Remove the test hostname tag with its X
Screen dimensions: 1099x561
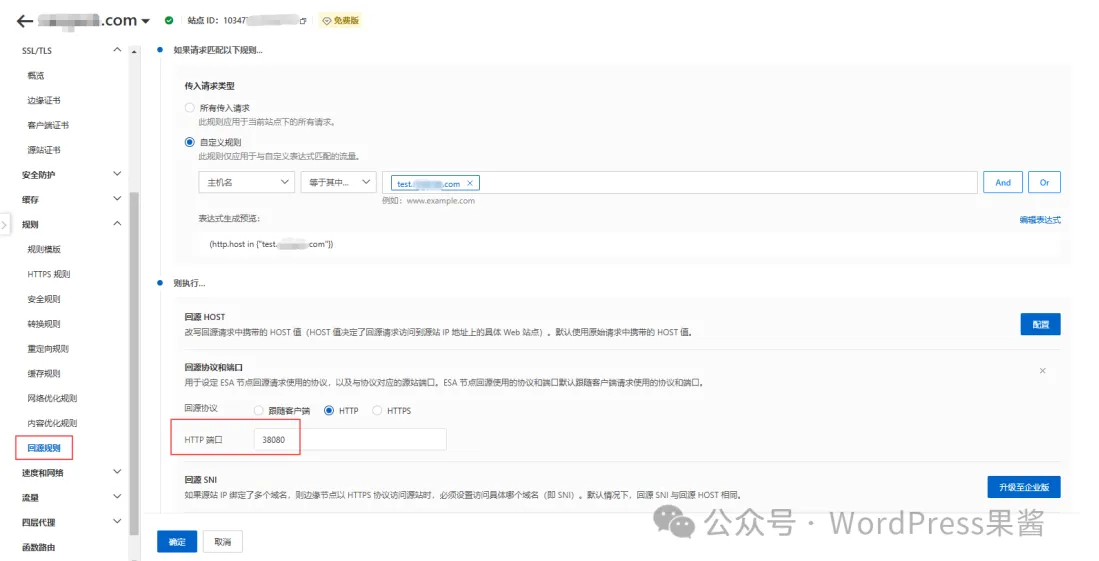coord(470,183)
